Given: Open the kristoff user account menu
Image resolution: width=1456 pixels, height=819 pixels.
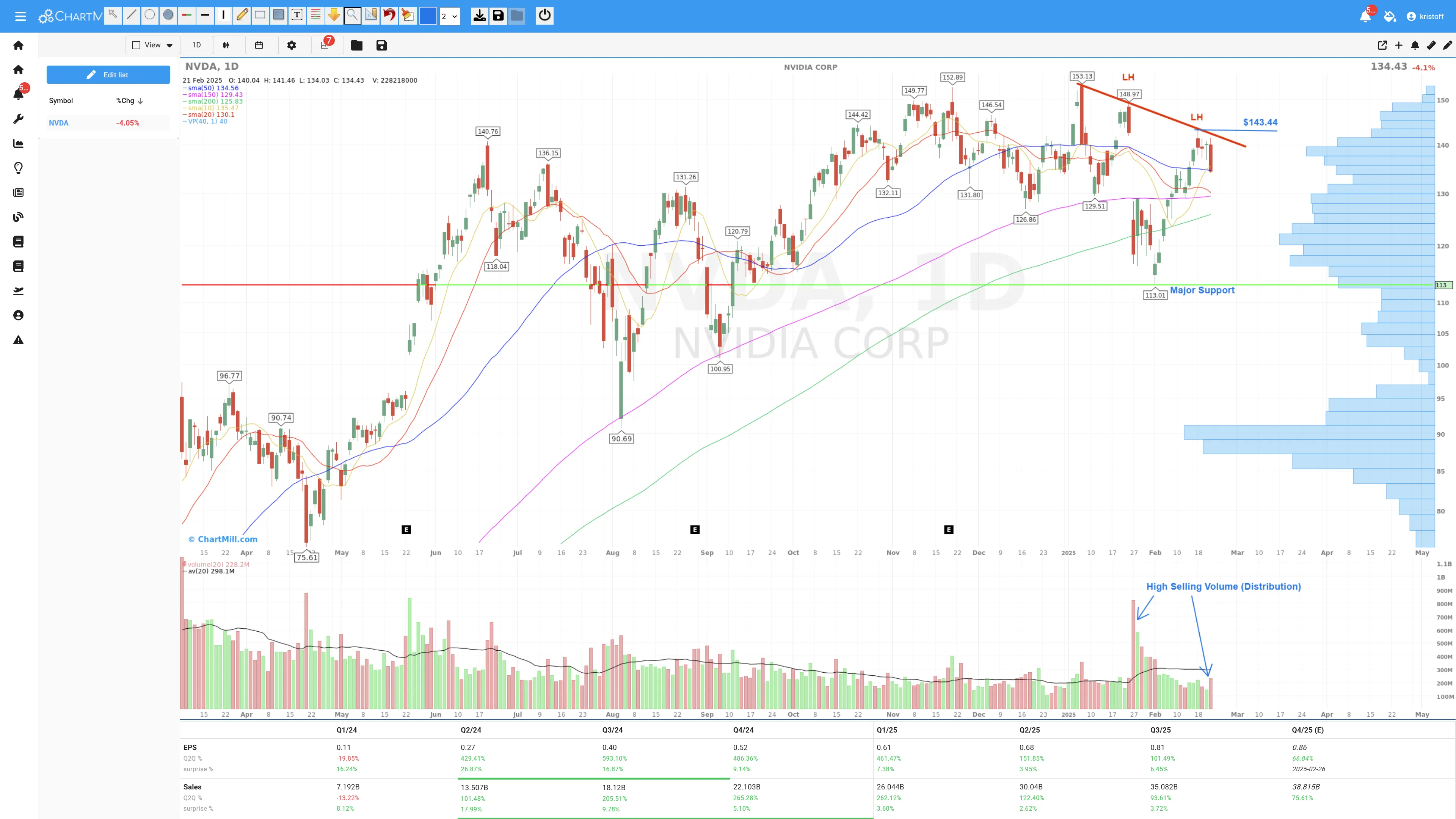Looking at the screenshot, I should tap(1425, 16).
